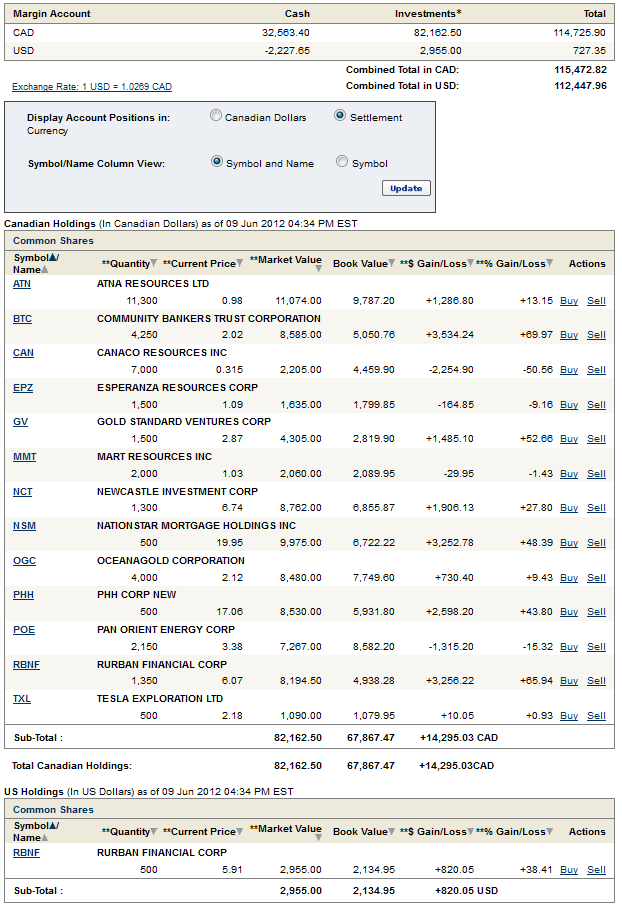
Task: Open the ATN symbol link
Action: tap(21, 284)
